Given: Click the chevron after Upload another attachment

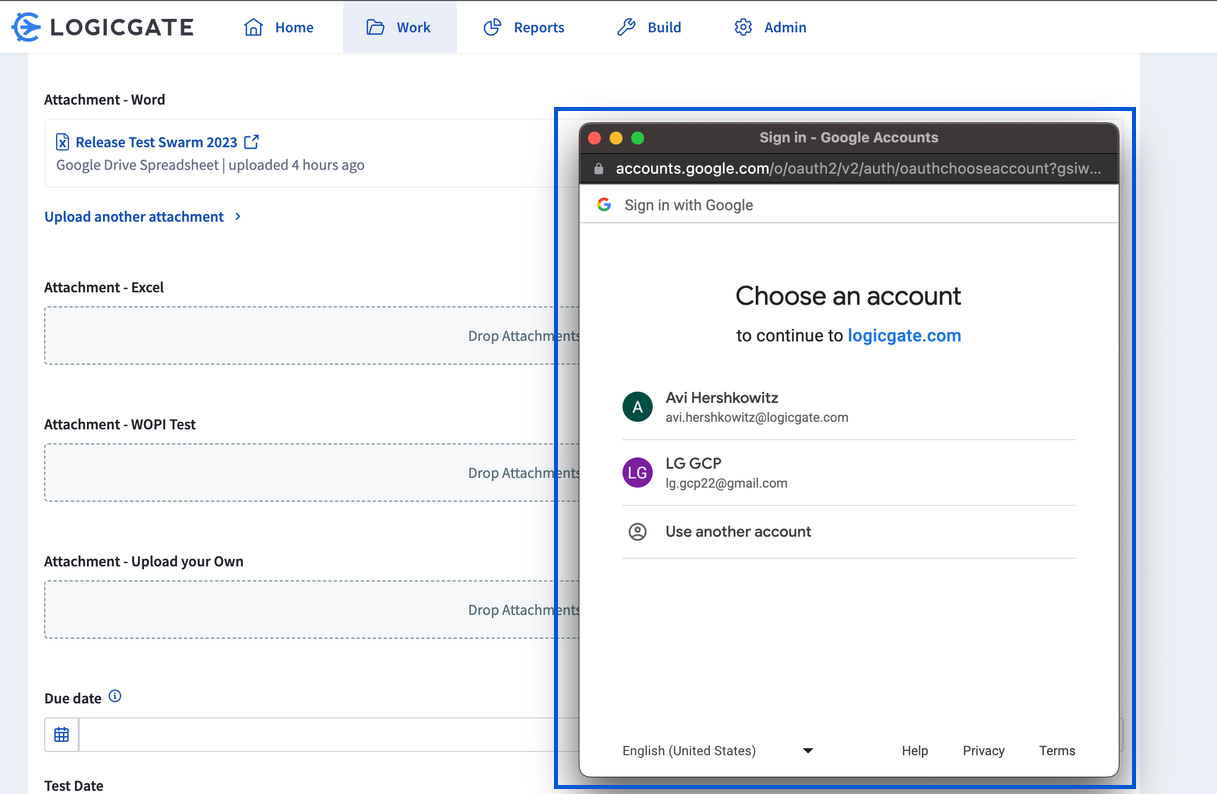Looking at the screenshot, I should click(238, 216).
